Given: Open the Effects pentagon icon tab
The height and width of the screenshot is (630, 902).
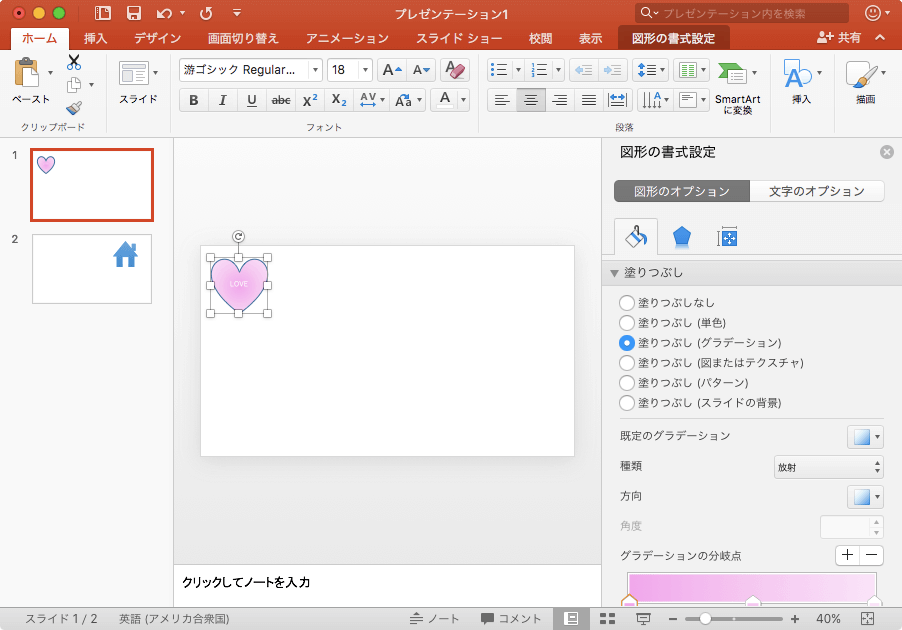Looking at the screenshot, I should click(681, 237).
